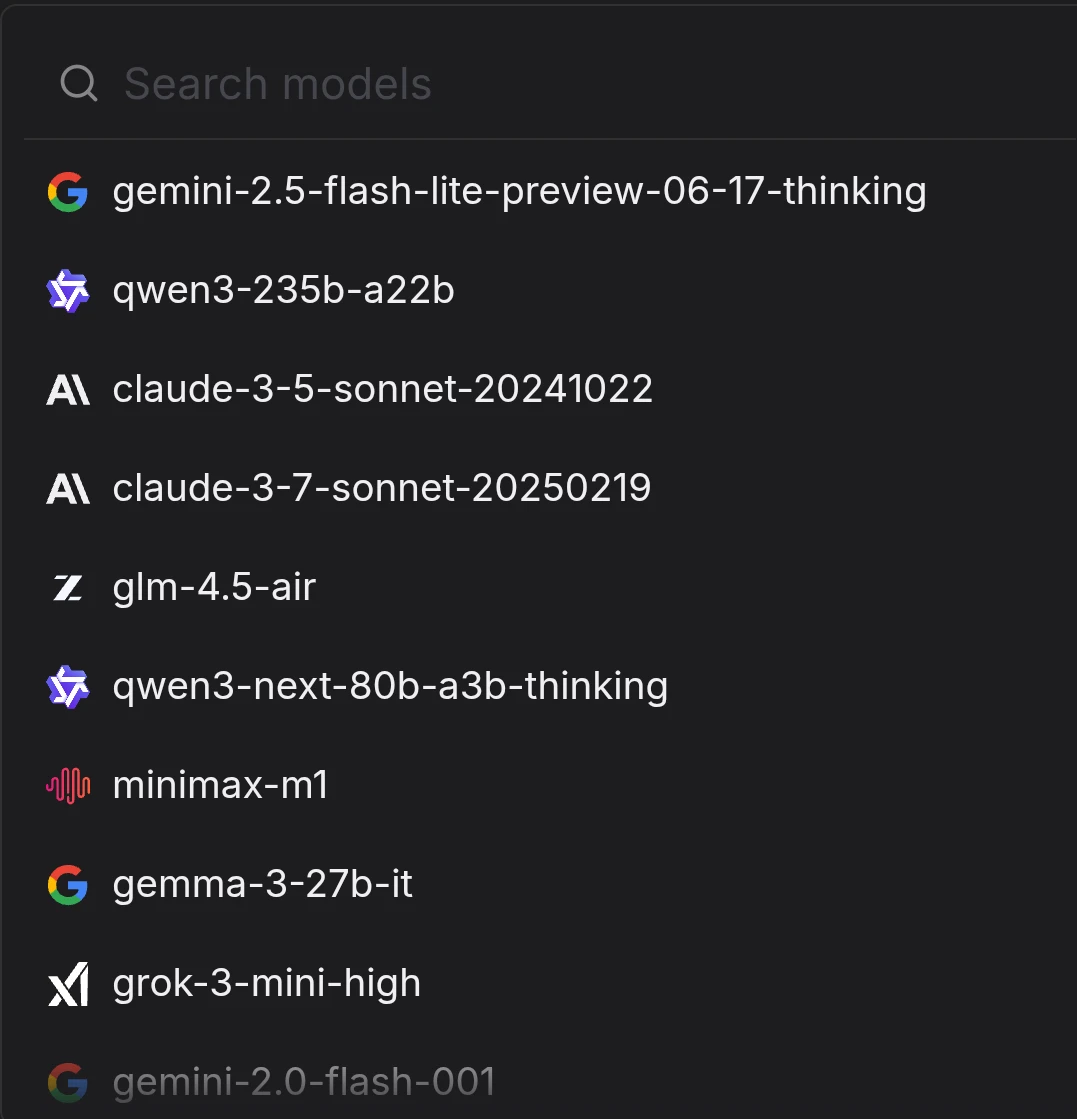Click Google icon beside gemini-2.5-flash-lite-preview

point(68,191)
